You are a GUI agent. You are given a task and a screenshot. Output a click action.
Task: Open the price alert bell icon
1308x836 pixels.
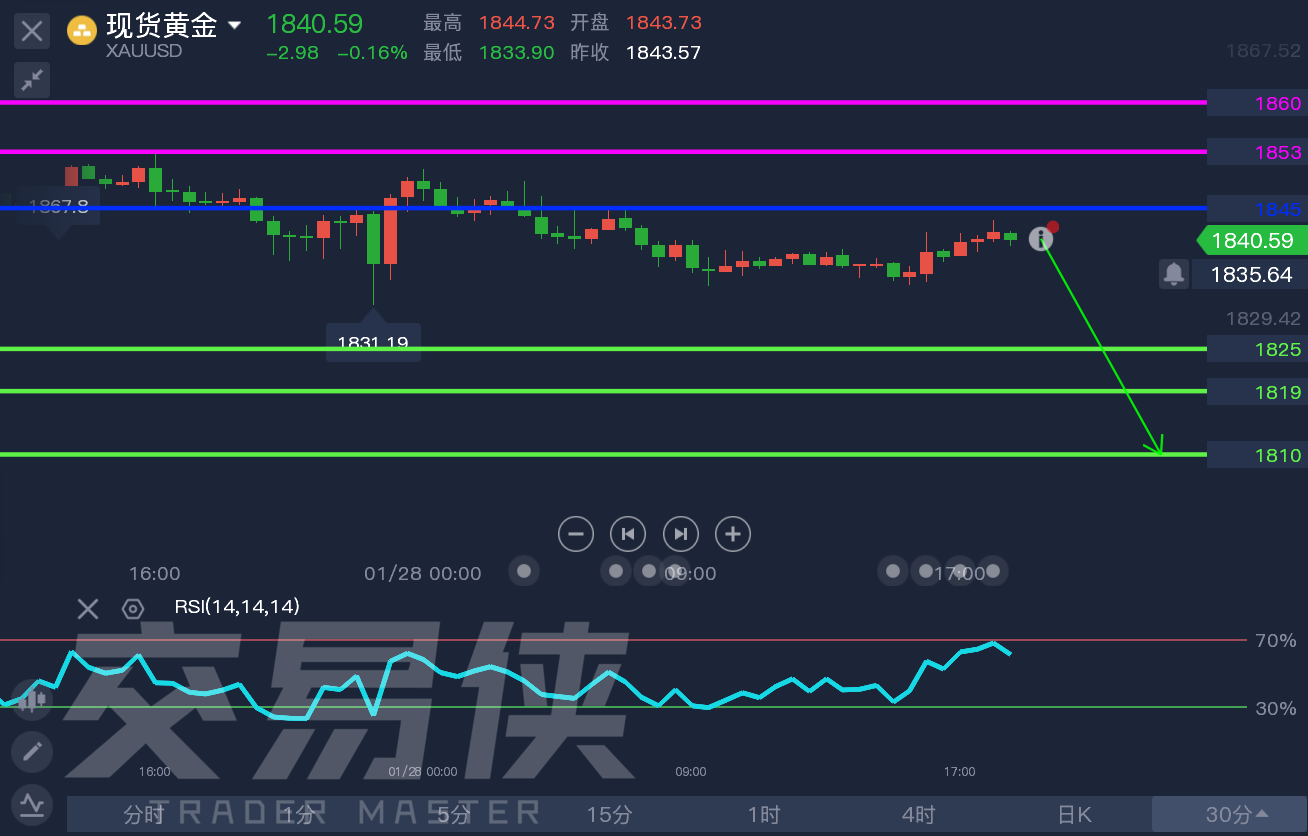click(x=1174, y=273)
